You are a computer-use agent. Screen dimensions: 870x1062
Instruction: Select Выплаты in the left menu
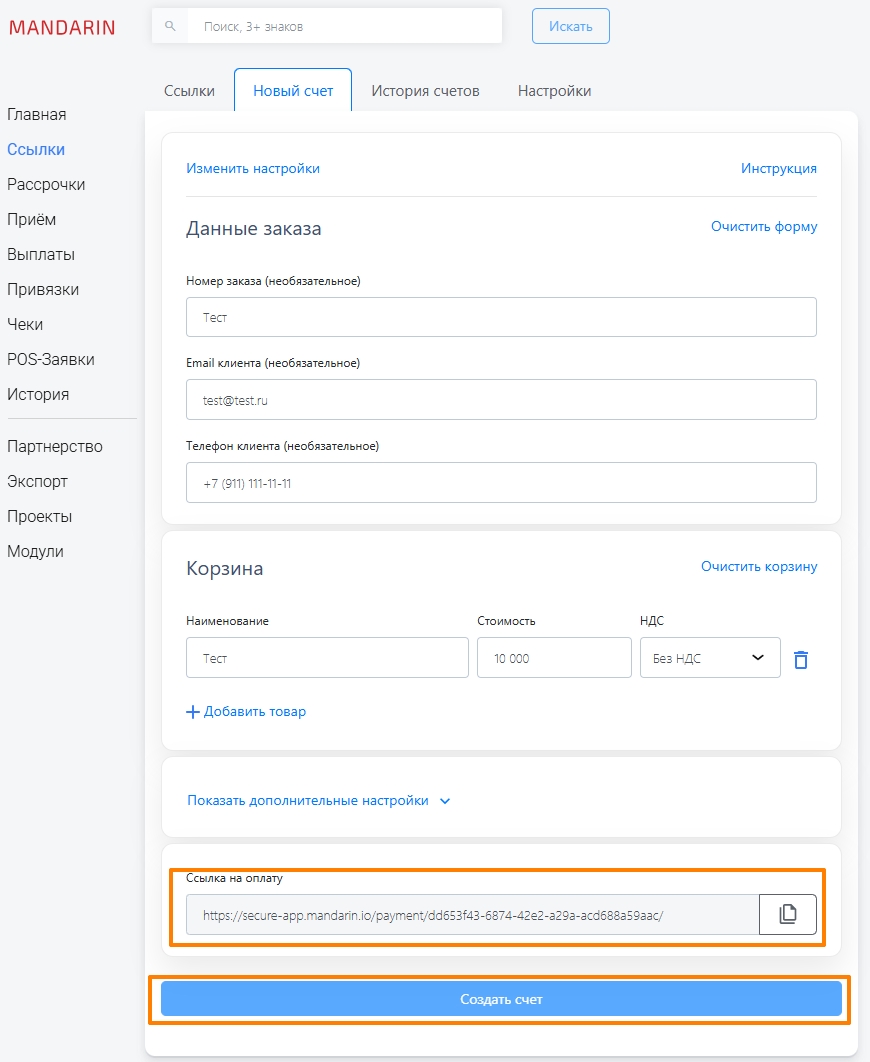41,255
